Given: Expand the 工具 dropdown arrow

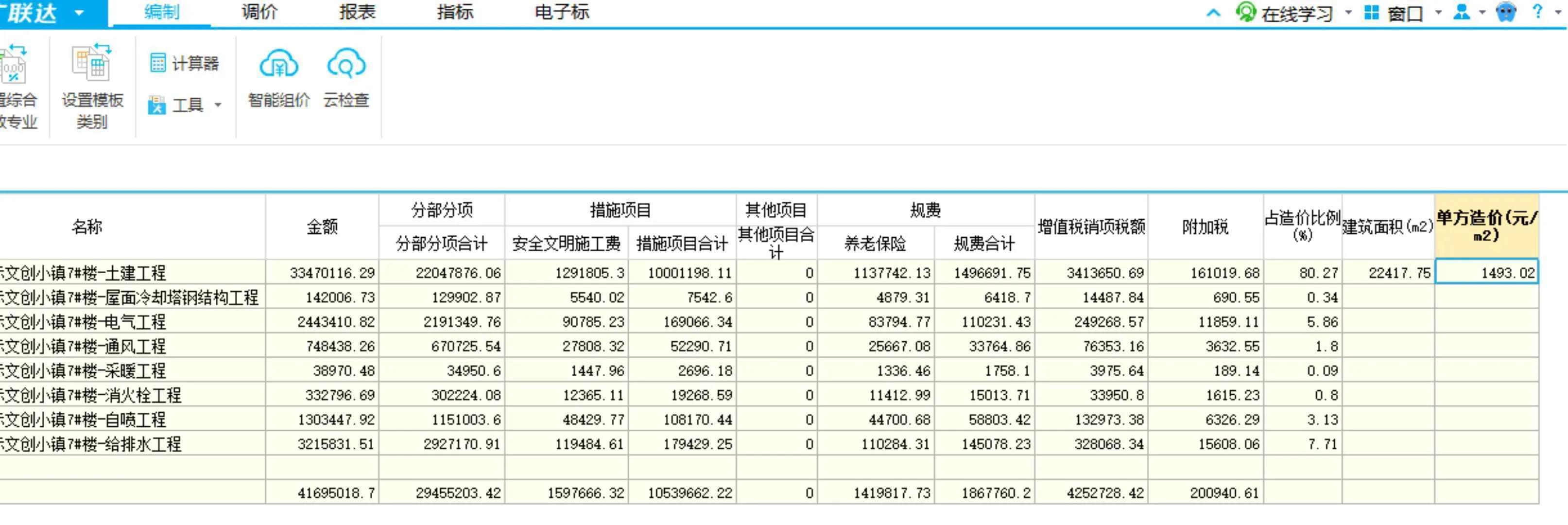Looking at the screenshot, I should (218, 105).
